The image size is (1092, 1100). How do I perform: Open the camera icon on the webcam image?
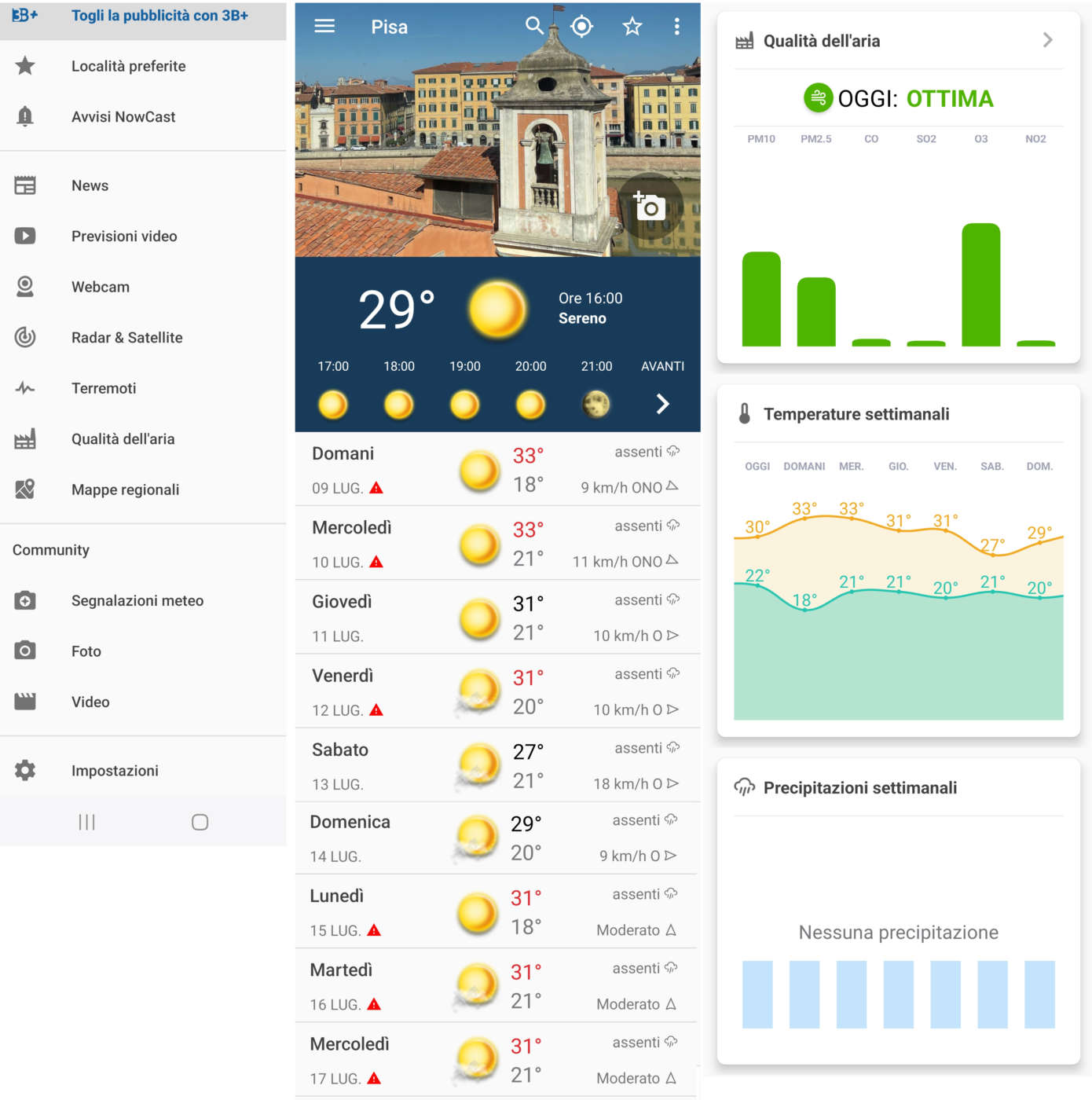coord(649,205)
